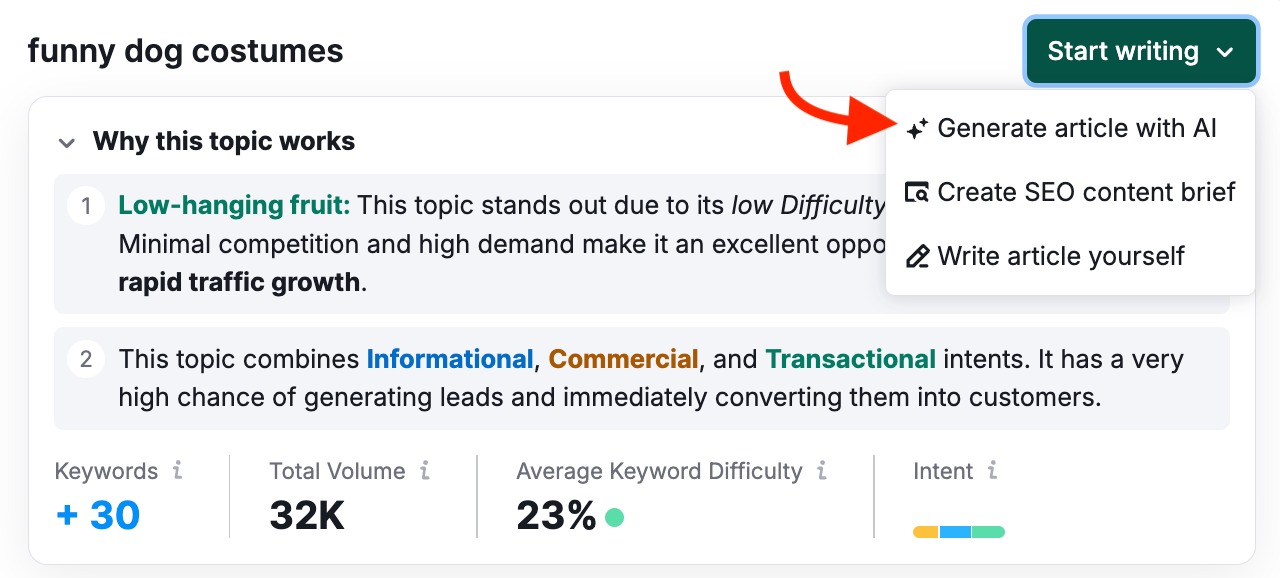Click the green segment of intent bar

coord(988,532)
